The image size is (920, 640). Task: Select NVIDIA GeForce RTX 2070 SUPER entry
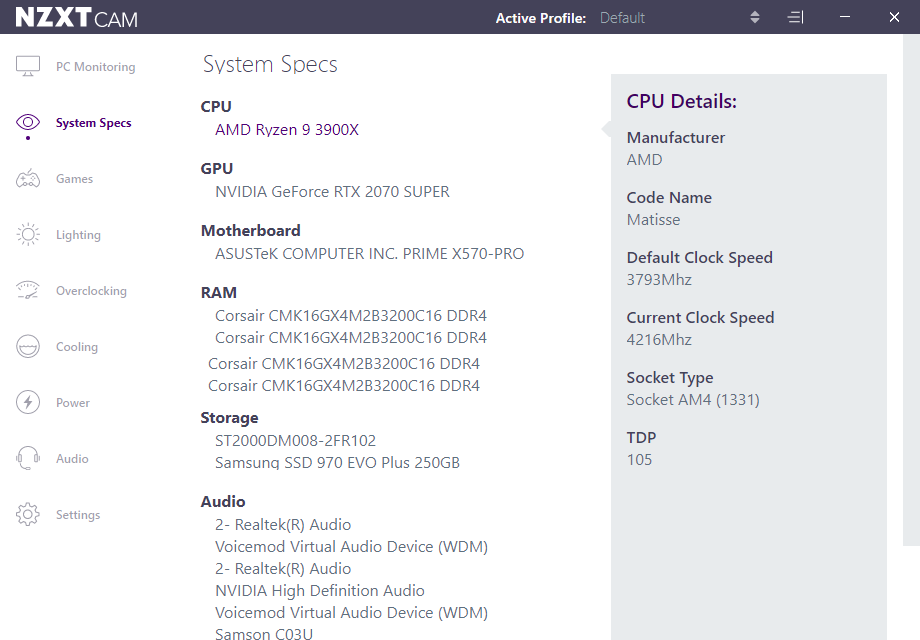click(x=332, y=192)
